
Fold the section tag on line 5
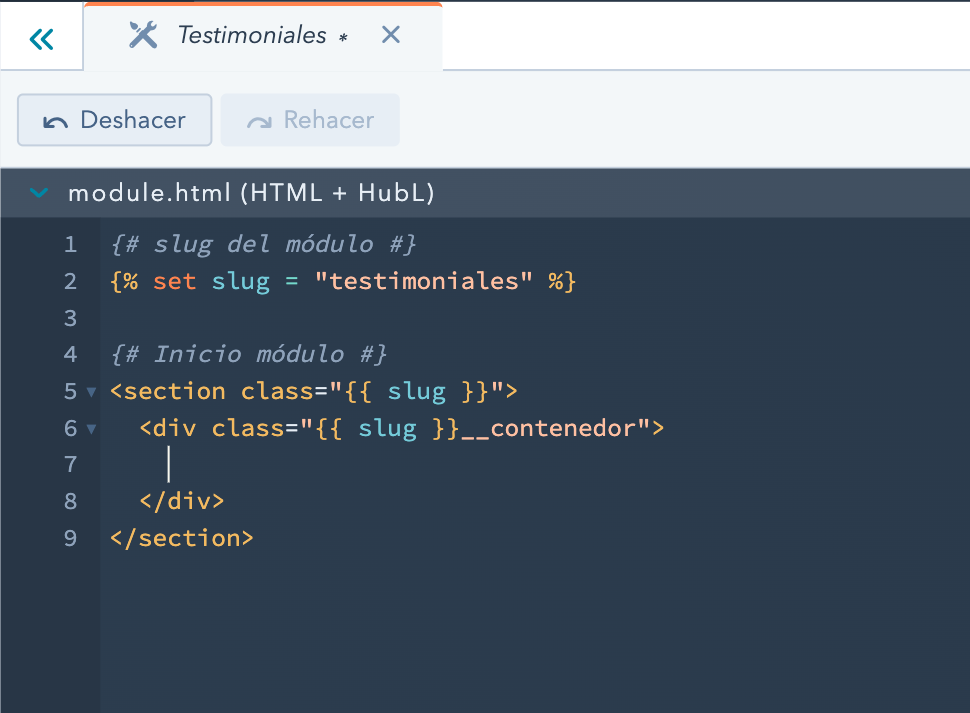[x=92, y=392]
